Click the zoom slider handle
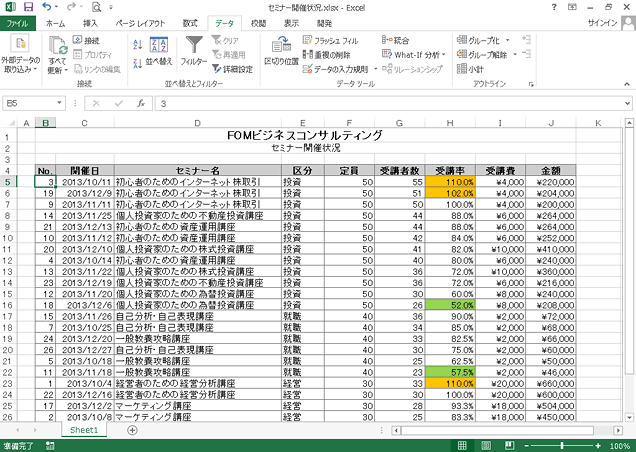This screenshot has width=636, height=452. pyautogui.click(x=562, y=446)
